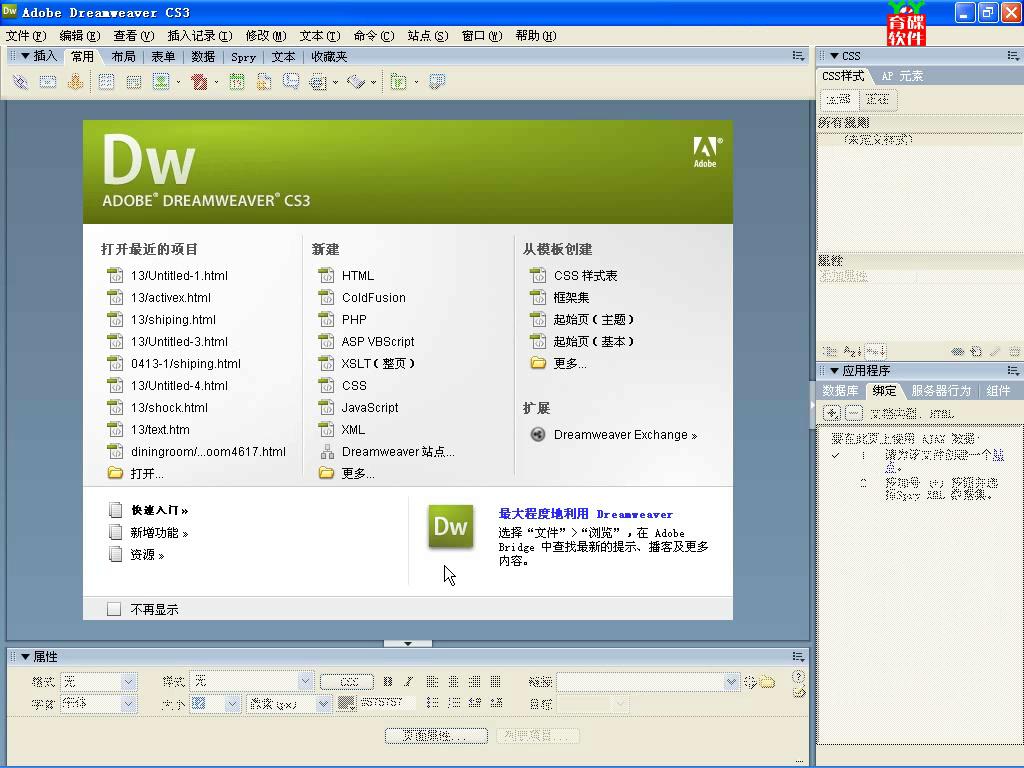Click the Unordered List icon

tap(432, 703)
